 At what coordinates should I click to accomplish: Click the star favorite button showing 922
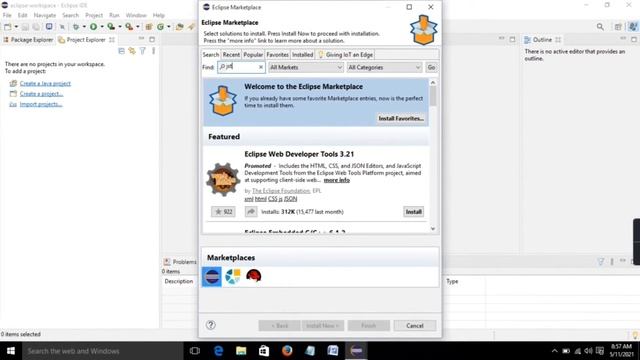click(223, 211)
